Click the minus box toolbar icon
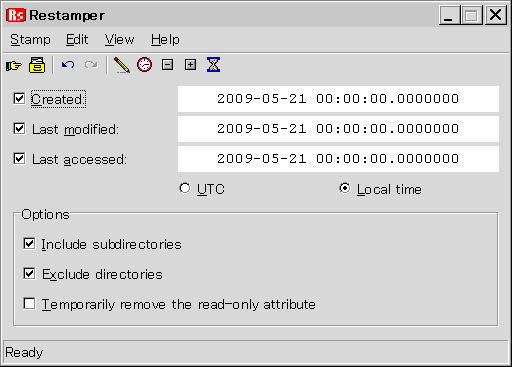Viewport: 512px width, 367px height. [167, 65]
